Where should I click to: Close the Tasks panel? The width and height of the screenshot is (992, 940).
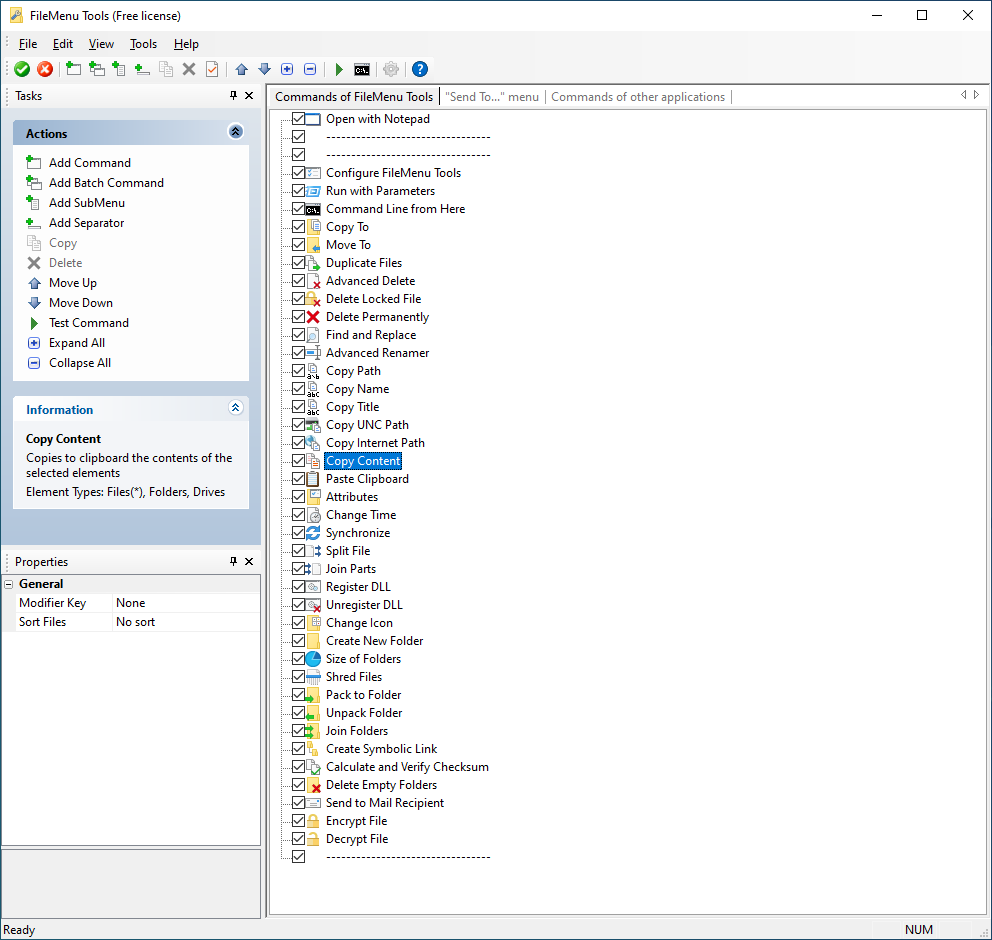click(x=249, y=96)
